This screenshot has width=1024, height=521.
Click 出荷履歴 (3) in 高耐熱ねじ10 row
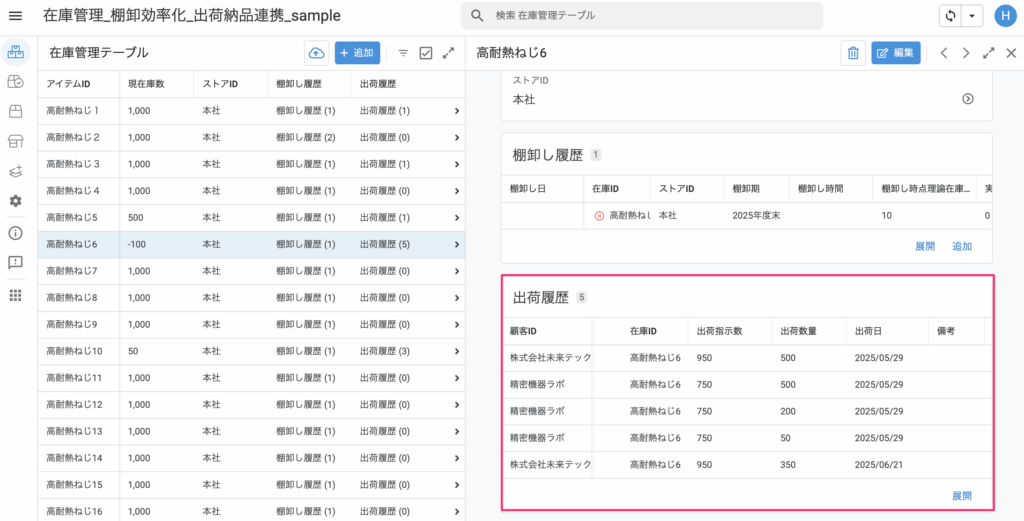pos(385,351)
